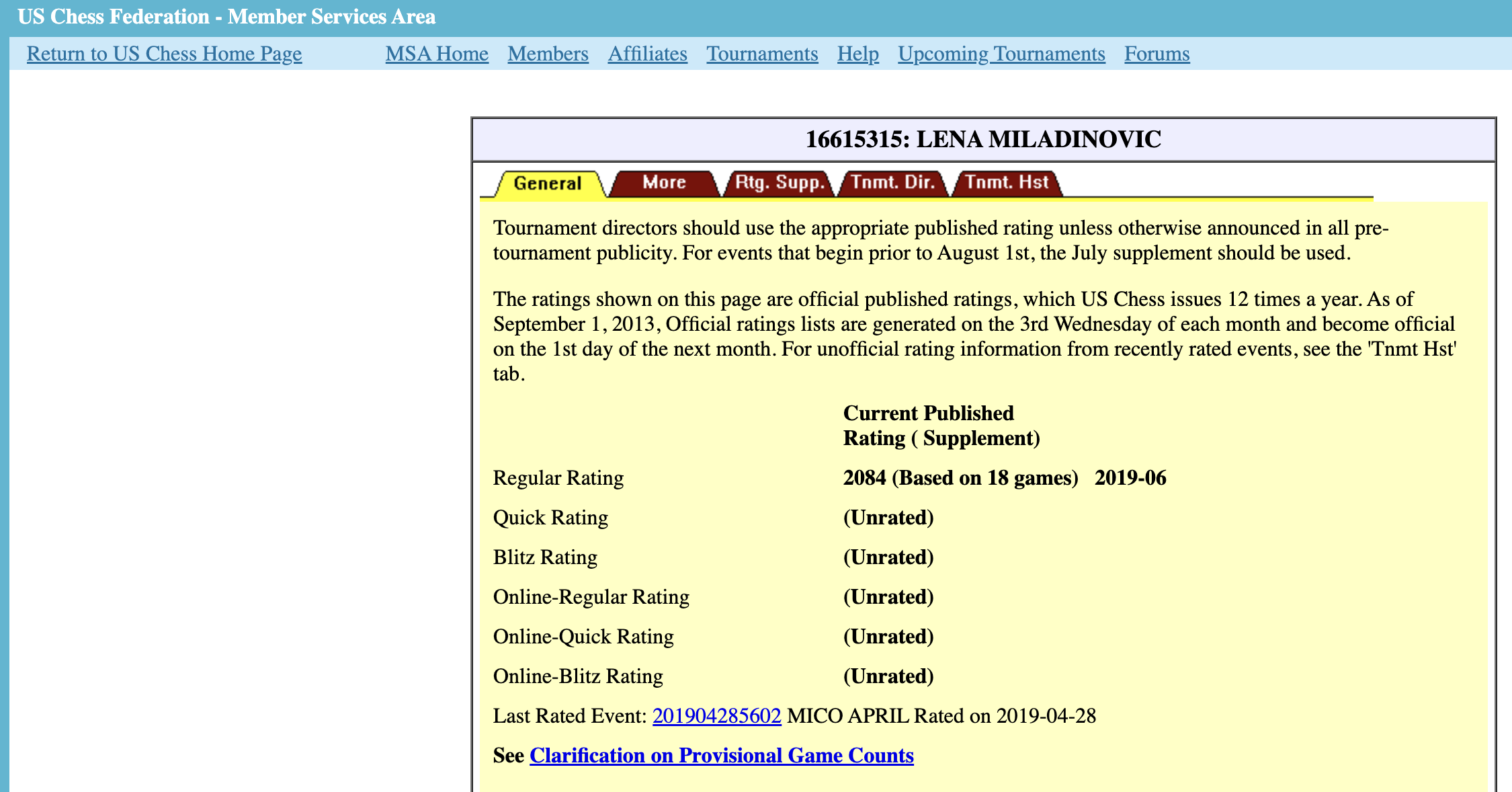The height and width of the screenshot is (792, 1512).
Task: Open the Members link
Action: (548, 54)
